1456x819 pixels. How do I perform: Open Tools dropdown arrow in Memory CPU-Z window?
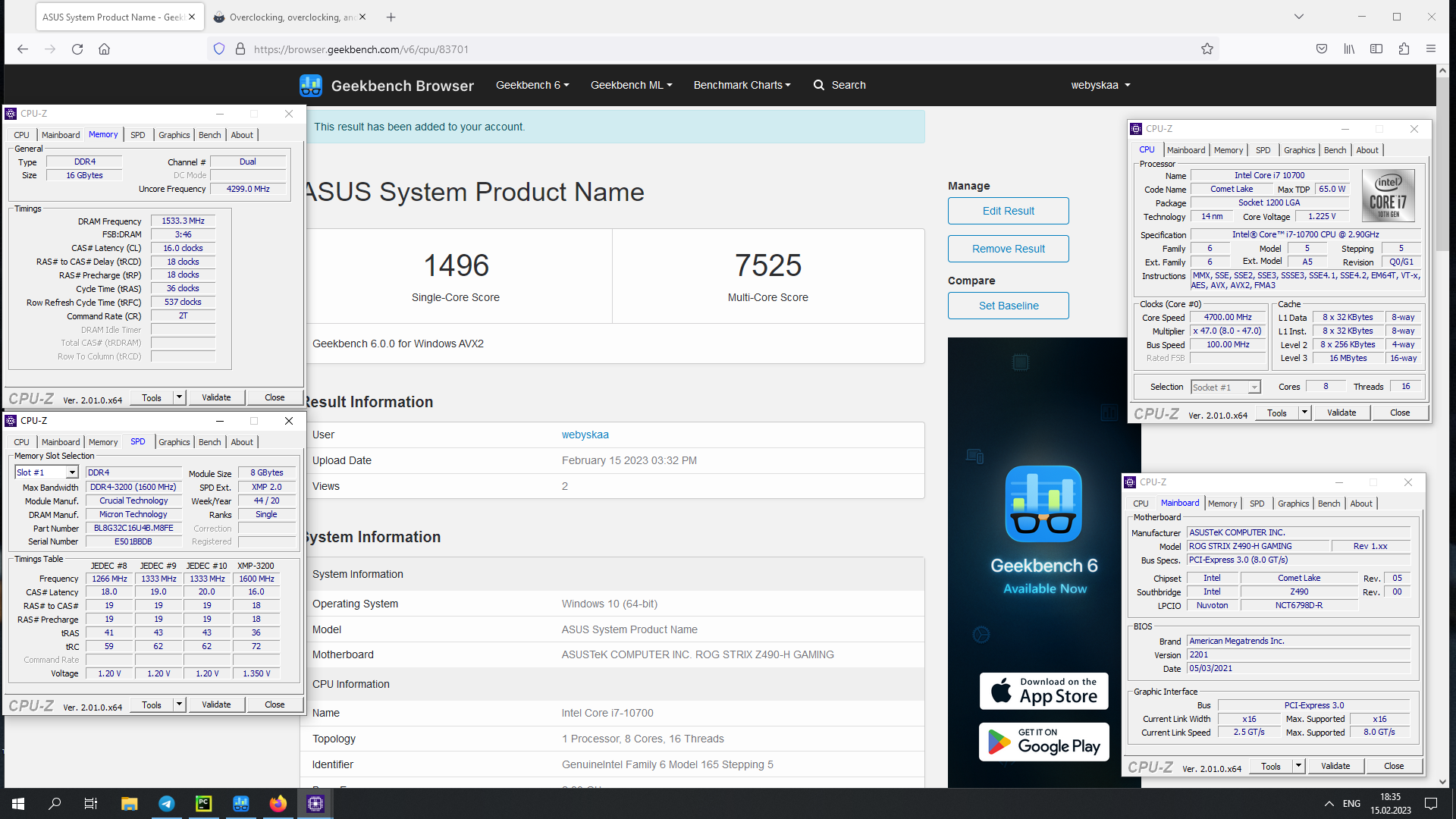tap(179, 397)
